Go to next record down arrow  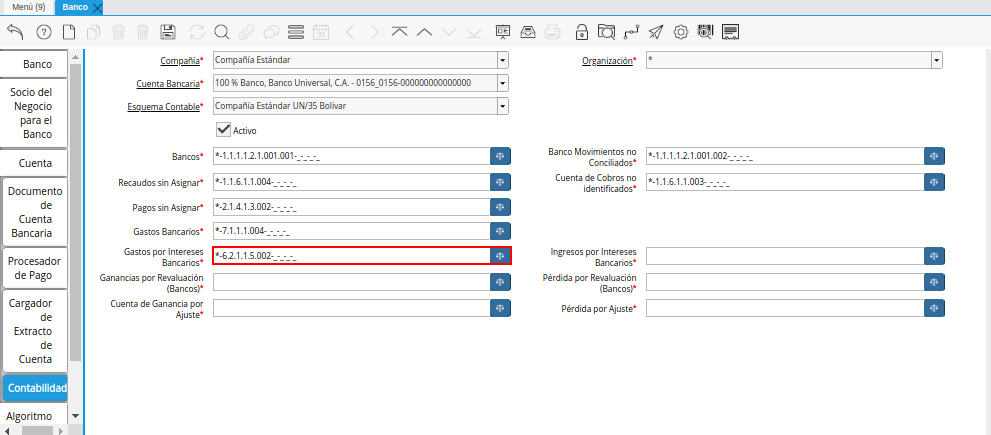tap(449, 32)
